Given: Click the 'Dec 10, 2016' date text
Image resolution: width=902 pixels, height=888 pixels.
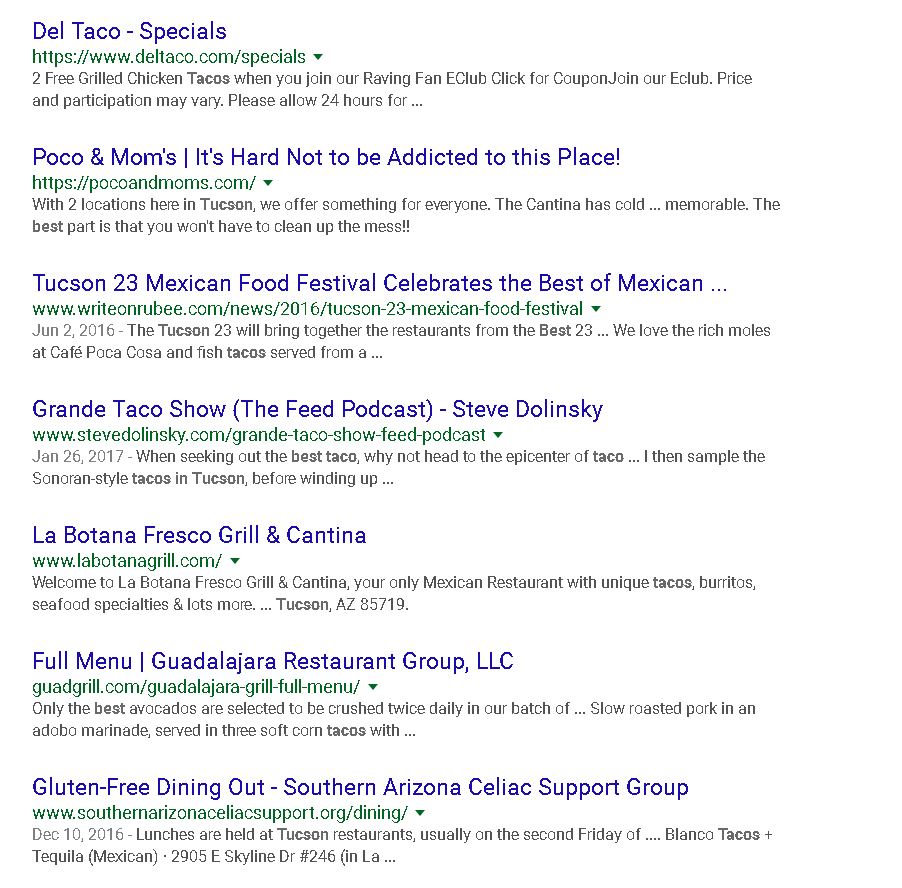Looking at the screenshot, I should (78, 835).
